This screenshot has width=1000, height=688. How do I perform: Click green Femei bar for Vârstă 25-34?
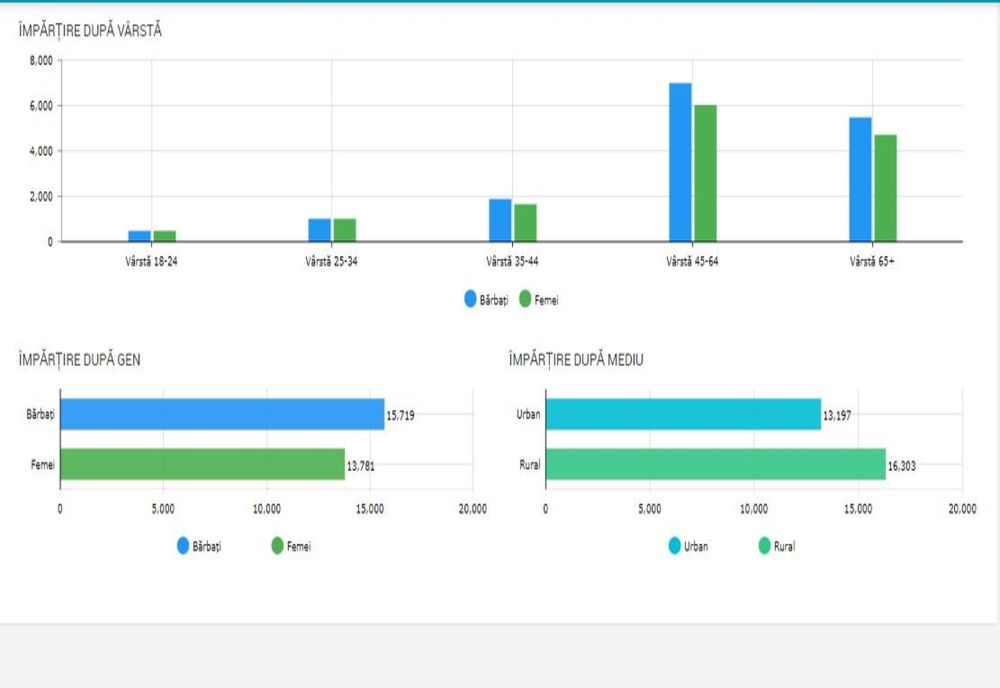[x=345, y=230]
